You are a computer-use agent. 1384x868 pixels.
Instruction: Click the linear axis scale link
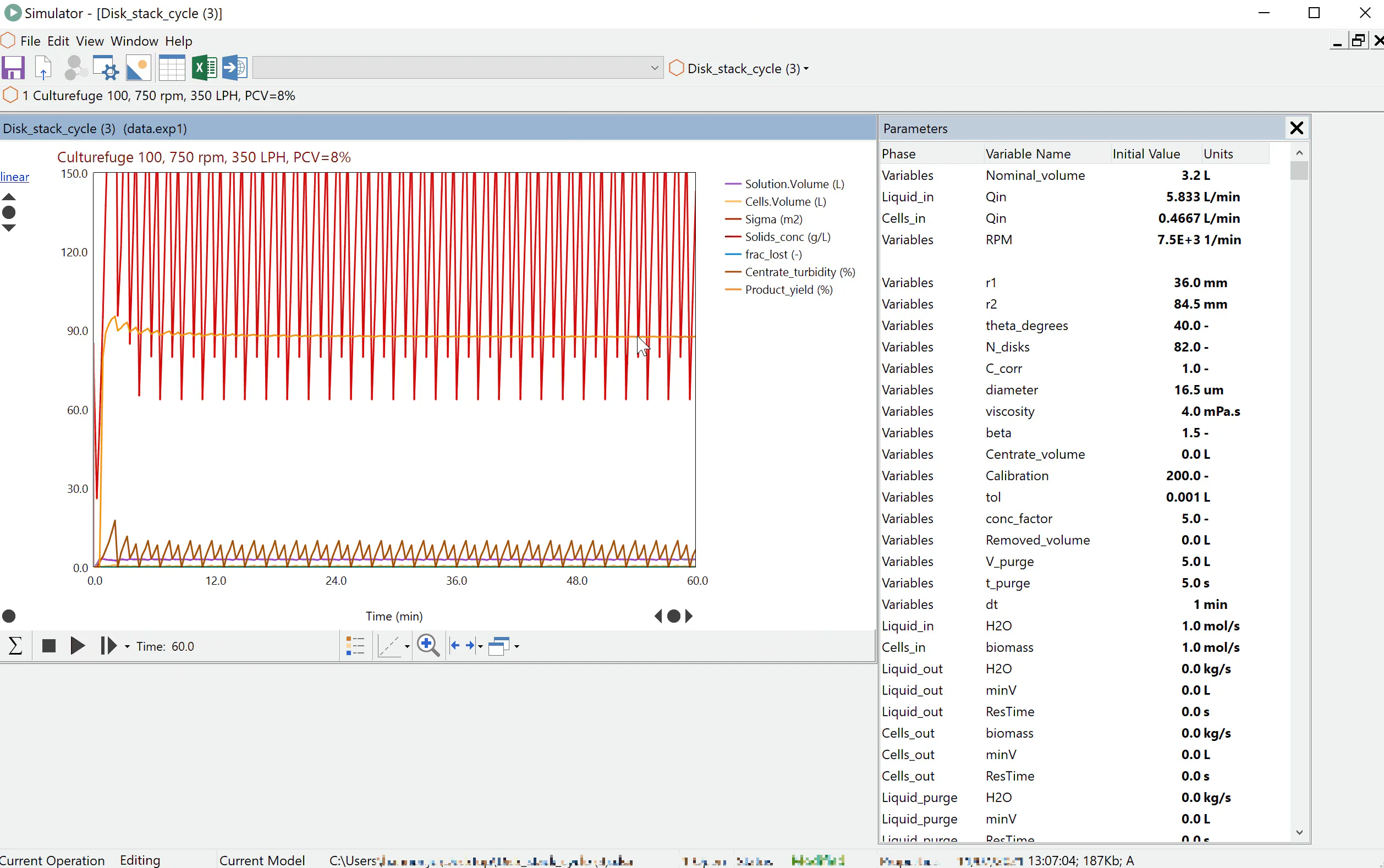[x=14, y=177]
